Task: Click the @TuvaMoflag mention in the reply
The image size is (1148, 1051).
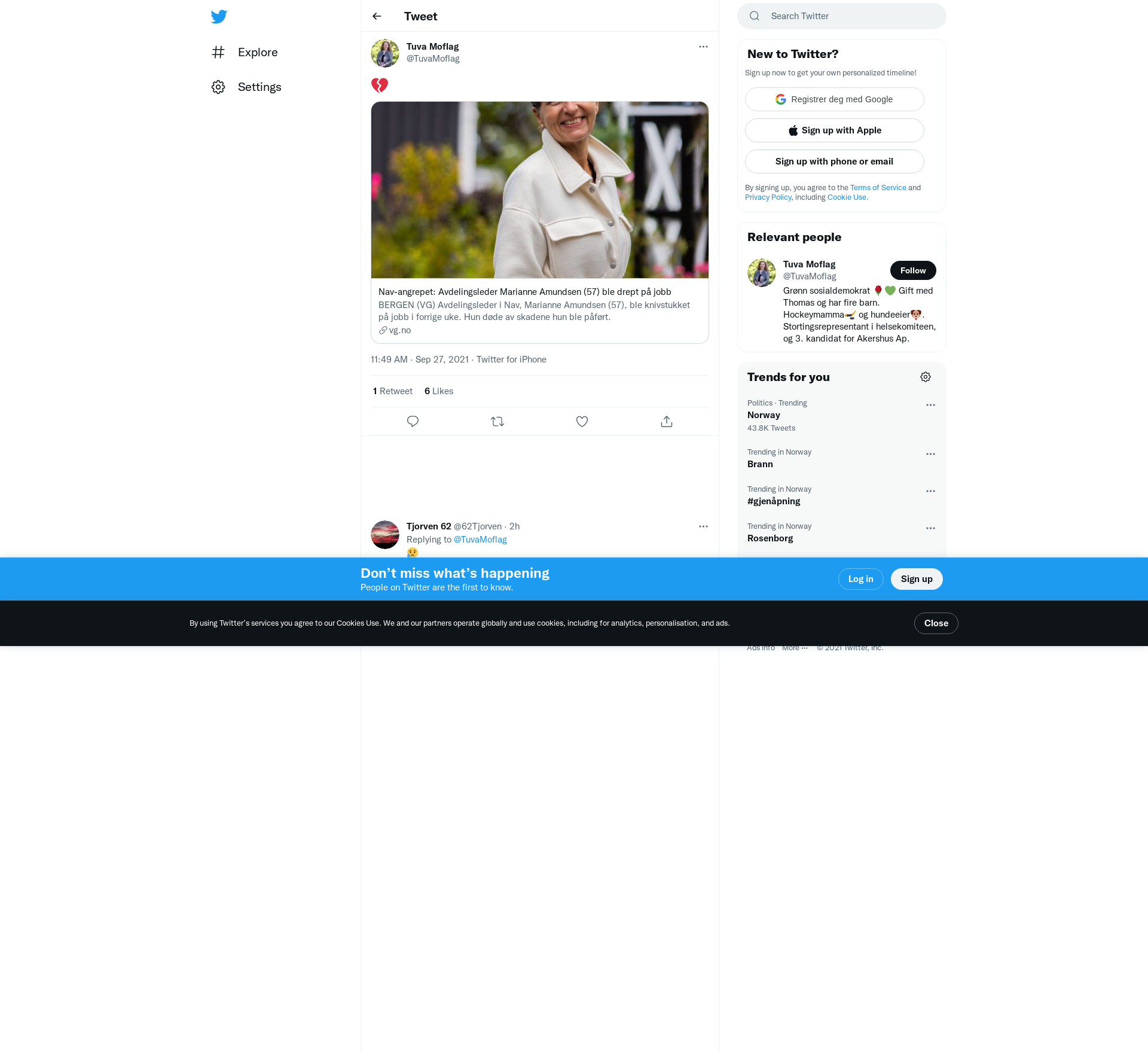Action: (x=480, y=540)
